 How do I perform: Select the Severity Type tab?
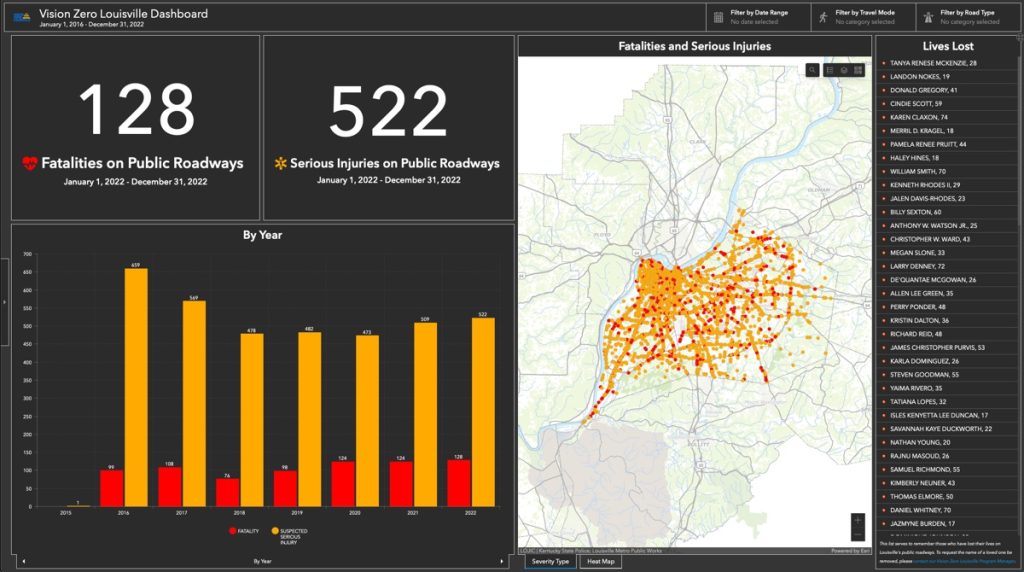point(550,562)
